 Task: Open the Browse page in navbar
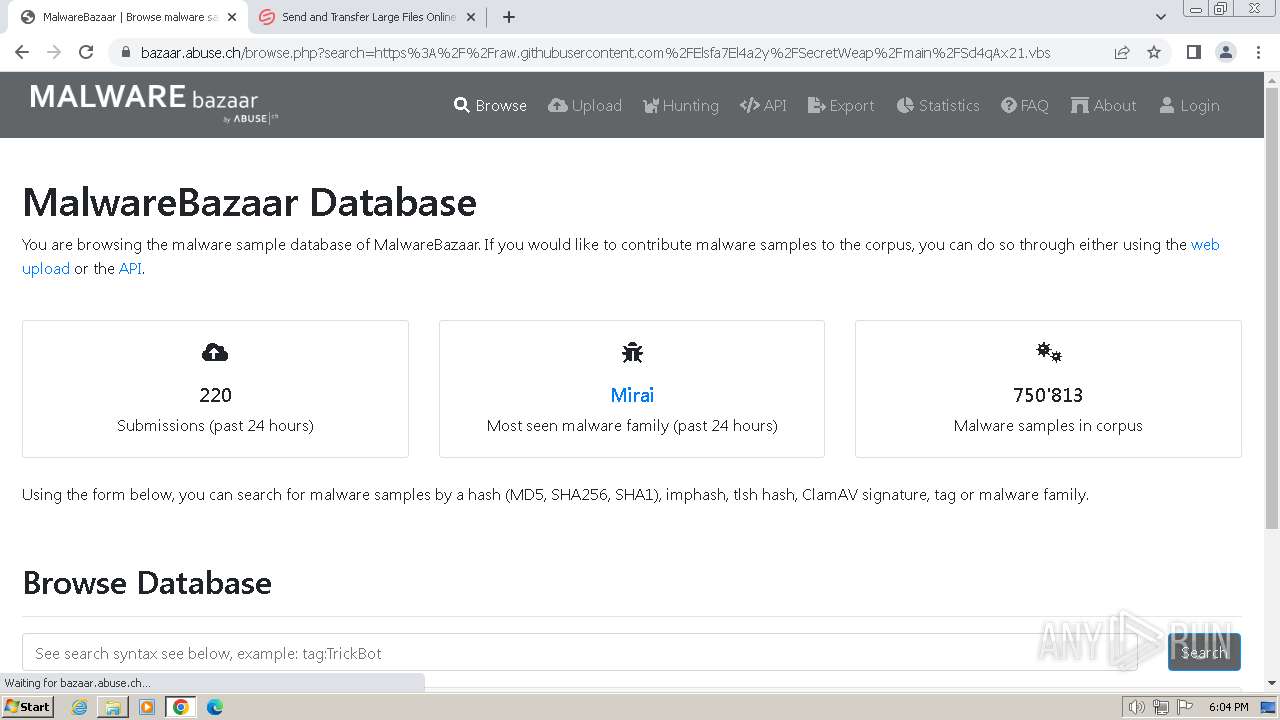click(490, 105)
